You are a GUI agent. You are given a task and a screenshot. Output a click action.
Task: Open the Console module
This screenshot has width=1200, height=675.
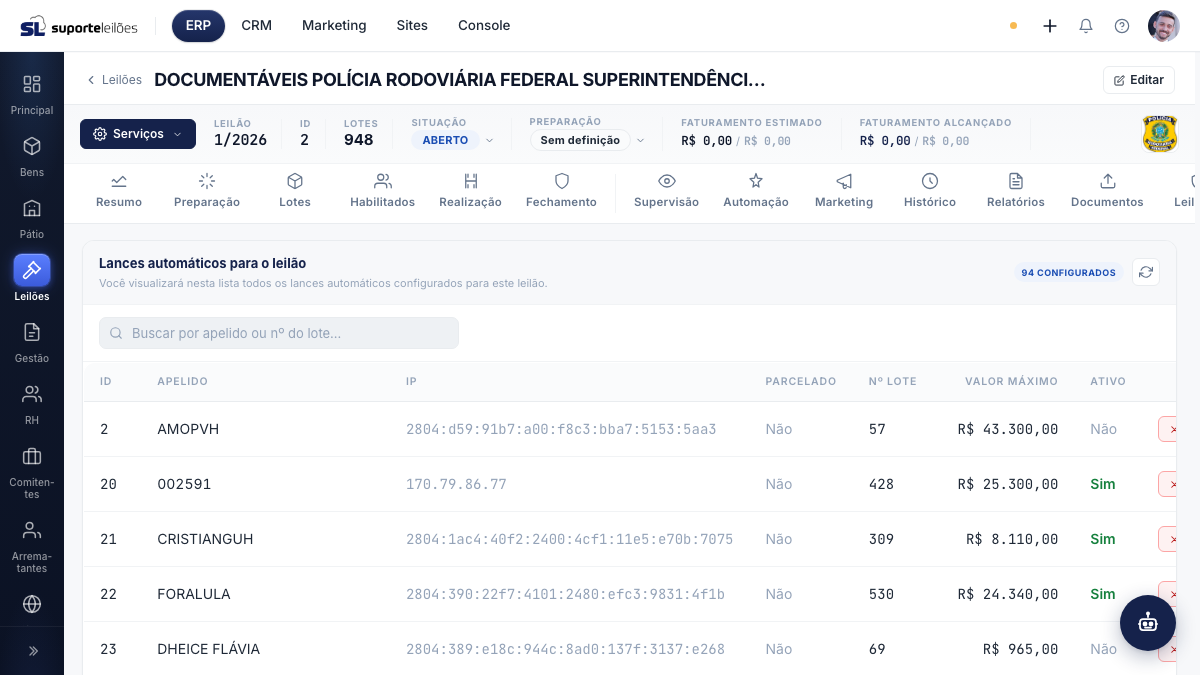coord(484,26)
